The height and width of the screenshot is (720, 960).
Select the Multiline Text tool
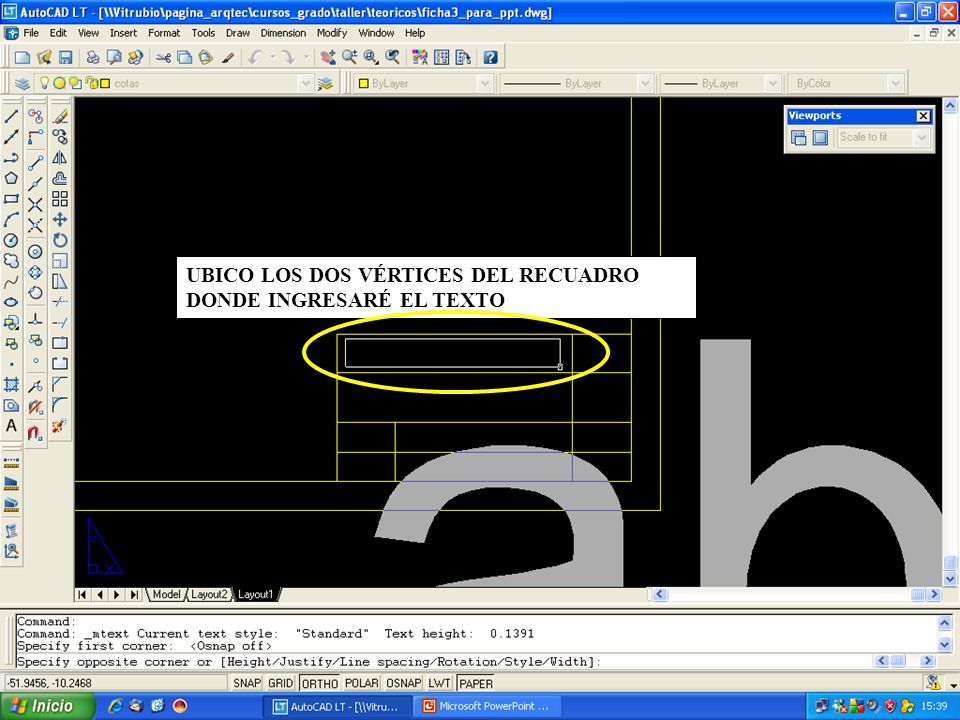[11, 426]
